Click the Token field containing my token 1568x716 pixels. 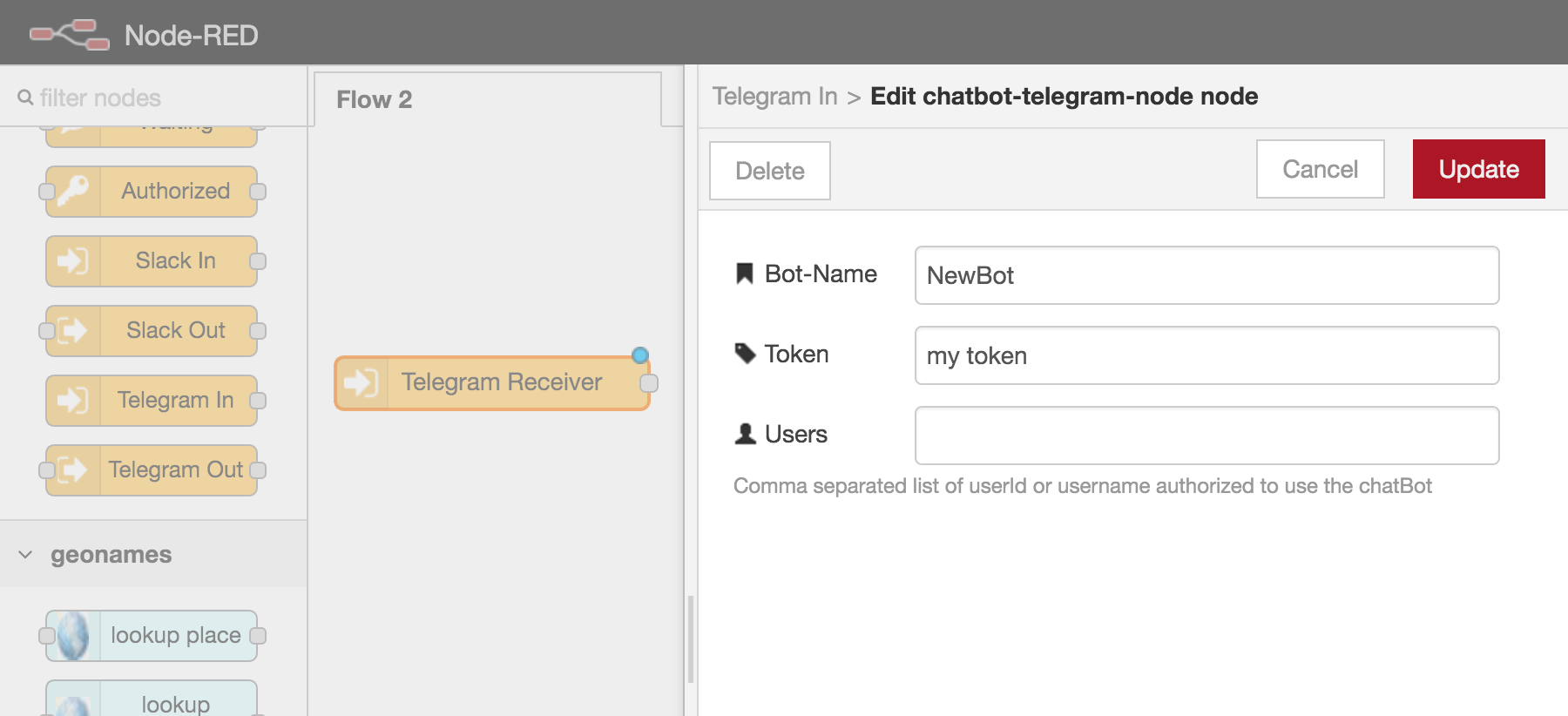tap(1207, 355)
